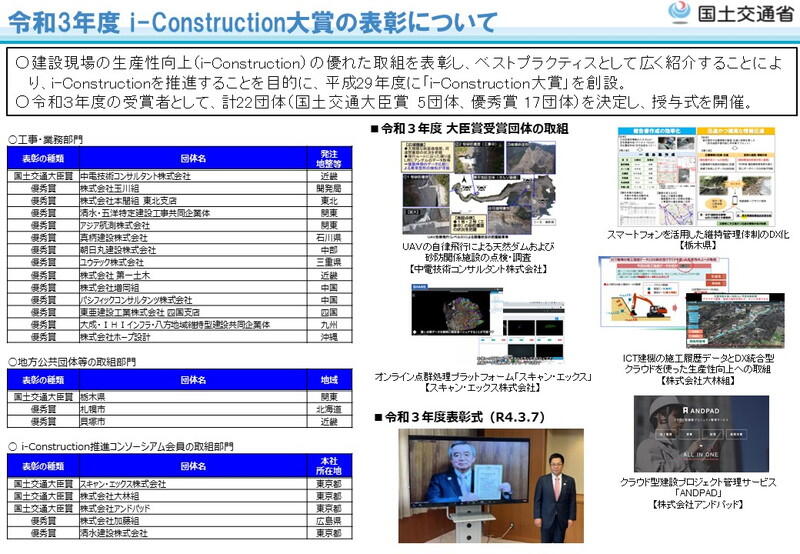Click the caption 【中電技術コンサルタント株式会社】 under the UAV image

click(478, 269)
